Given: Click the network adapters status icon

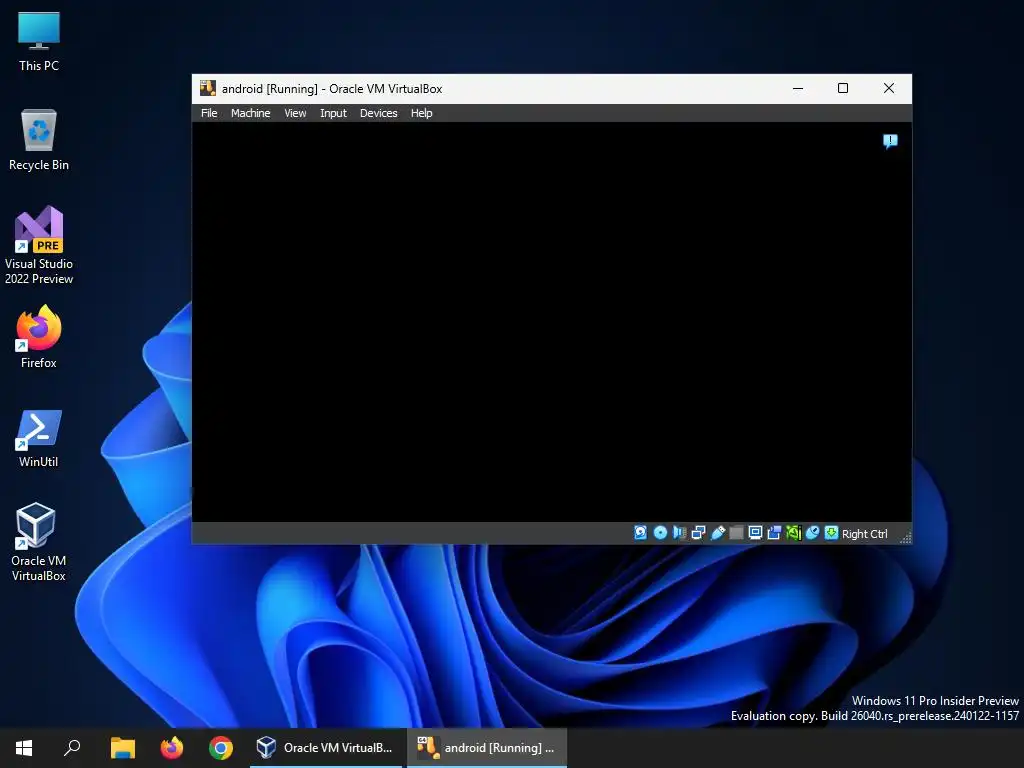Looking at the screenshot, I should coord(698,533).
